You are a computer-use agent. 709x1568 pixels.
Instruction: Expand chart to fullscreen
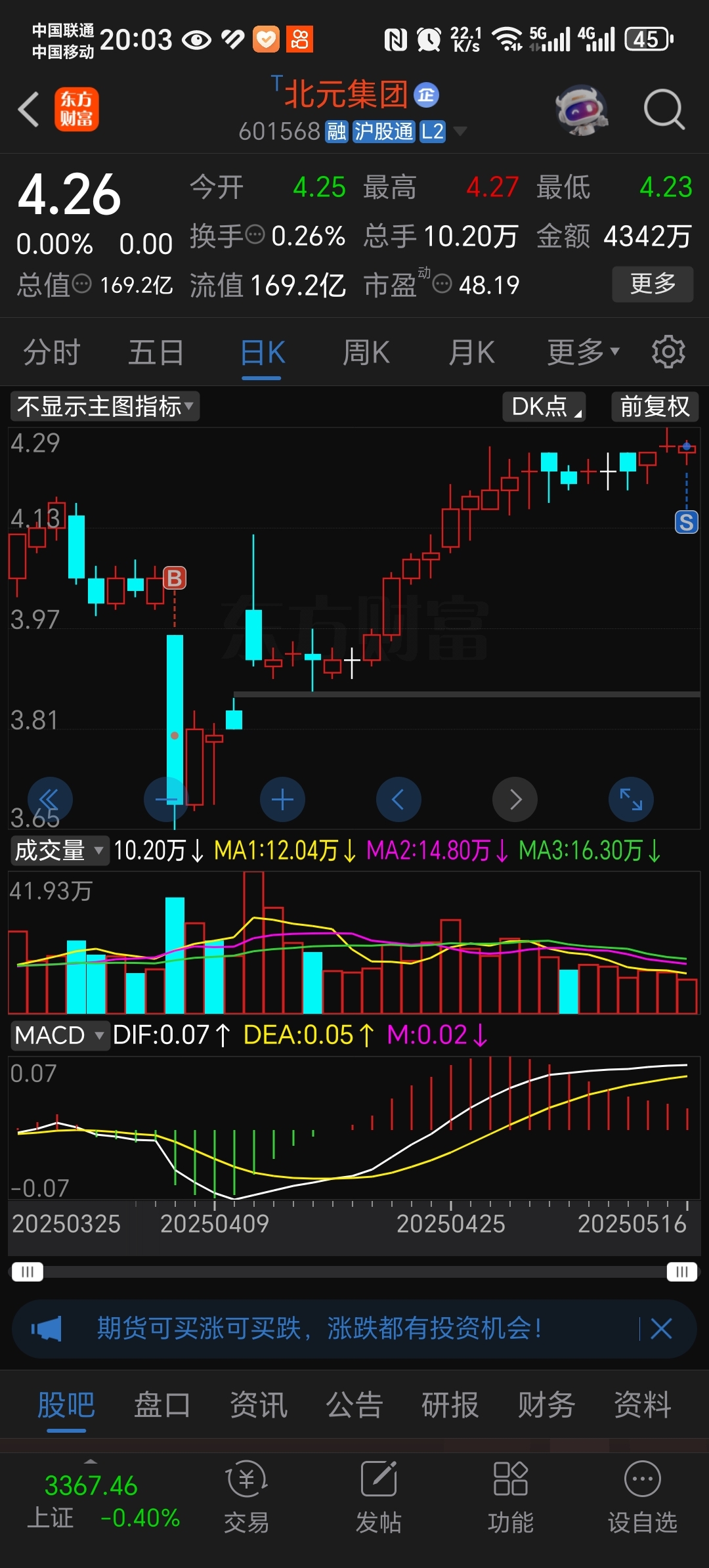click(631, 799)
